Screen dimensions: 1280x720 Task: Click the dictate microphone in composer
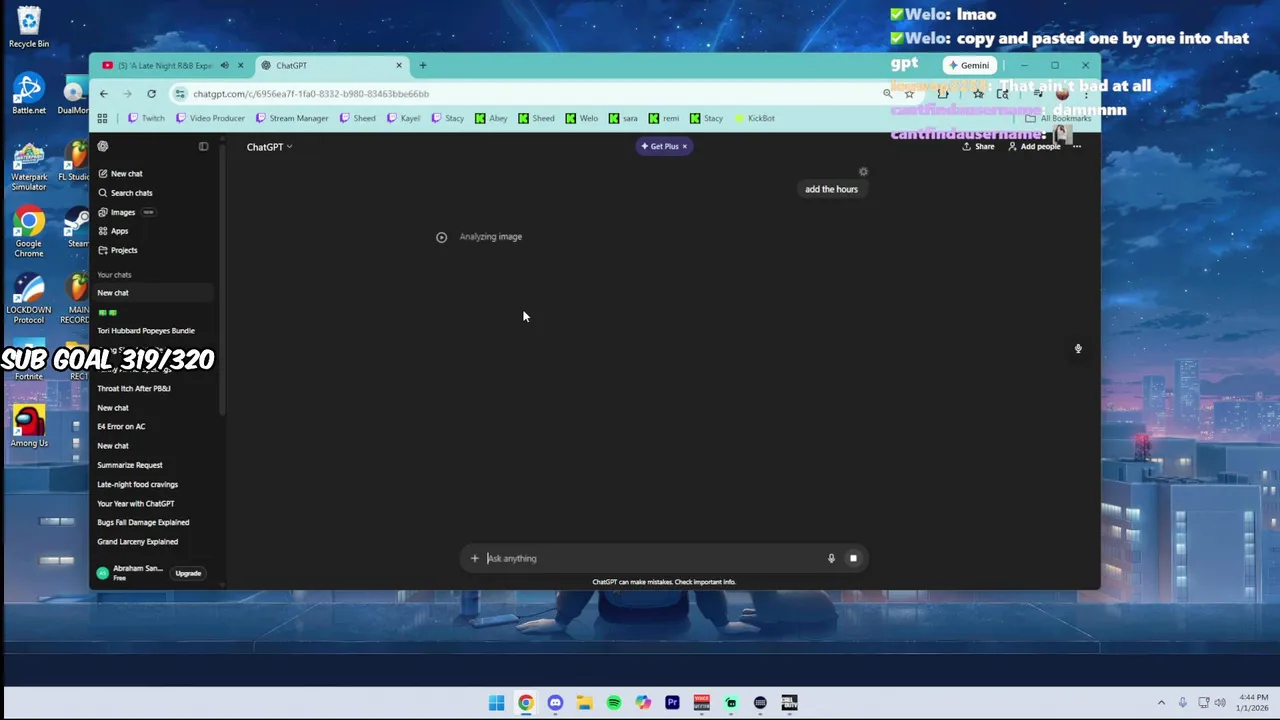[x=831, y=558]
